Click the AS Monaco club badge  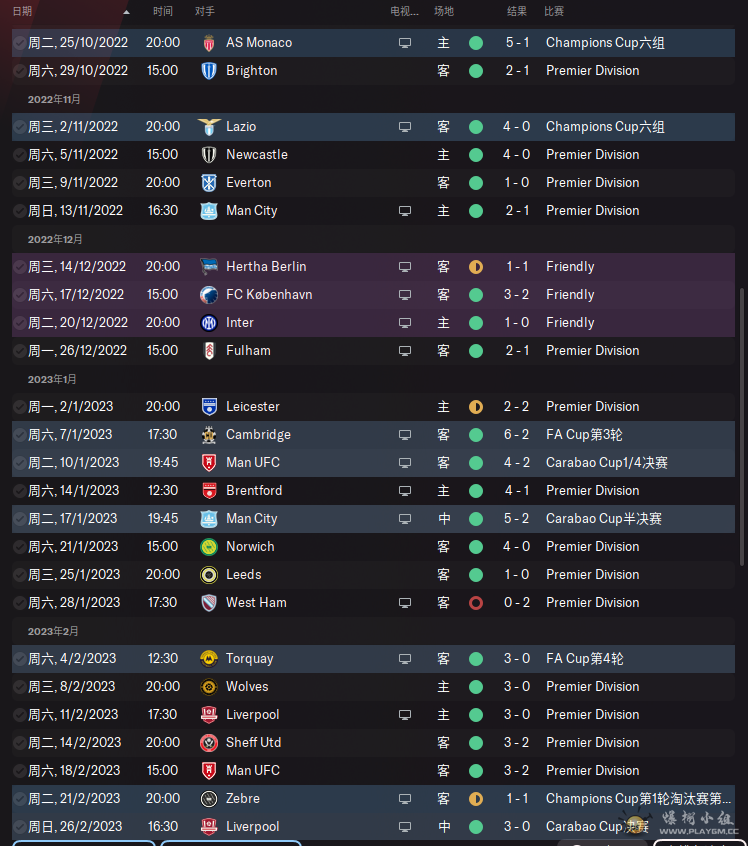209,43
